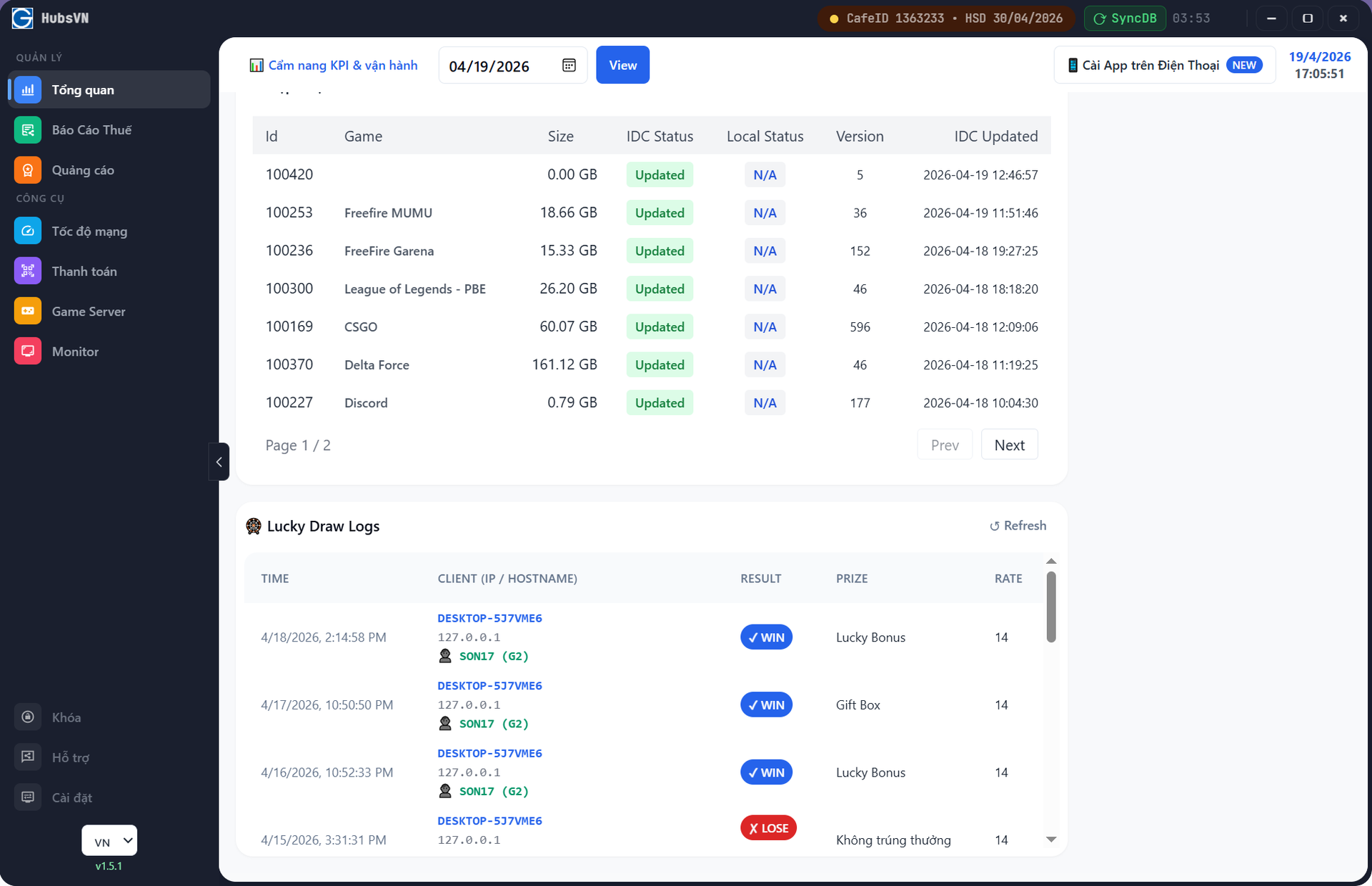Click the Khóa lock icon
The image size is (1372, 886).
point(28,717)
